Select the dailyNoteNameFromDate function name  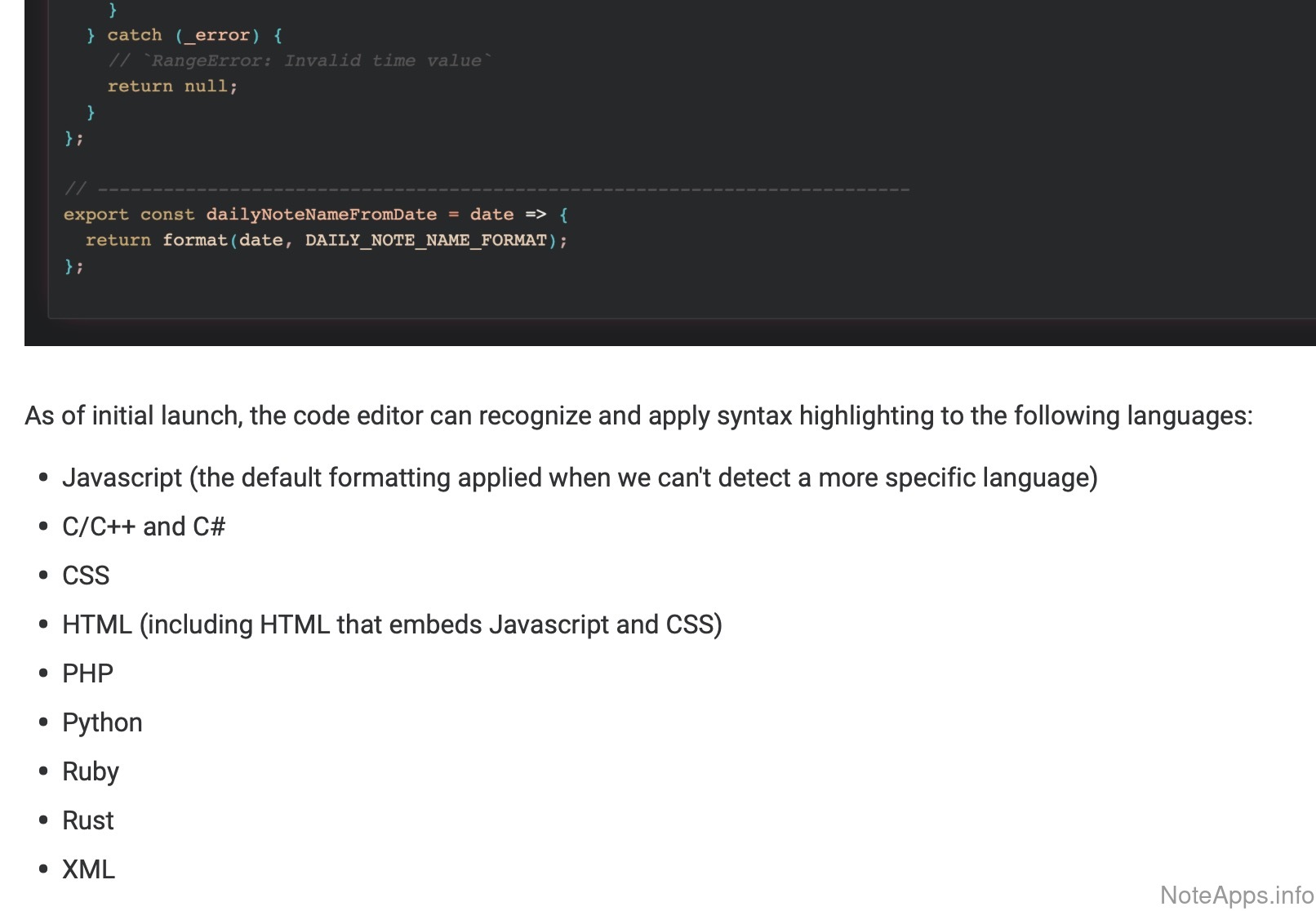tap(321, 215)
